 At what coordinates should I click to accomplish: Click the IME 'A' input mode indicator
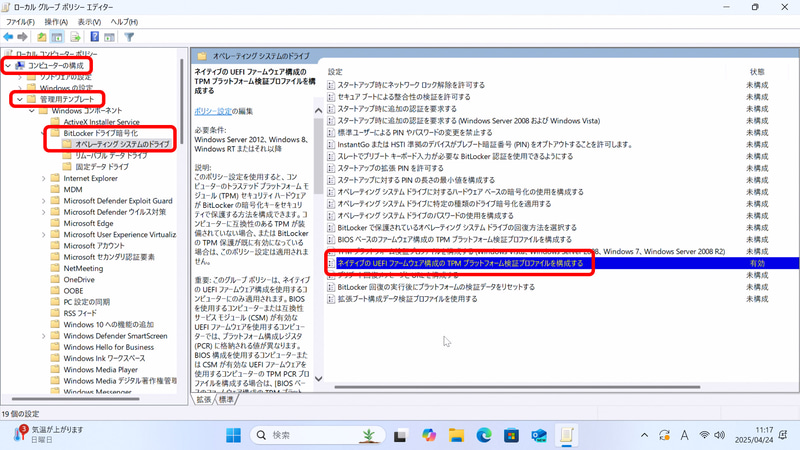(x=684, y=435)
